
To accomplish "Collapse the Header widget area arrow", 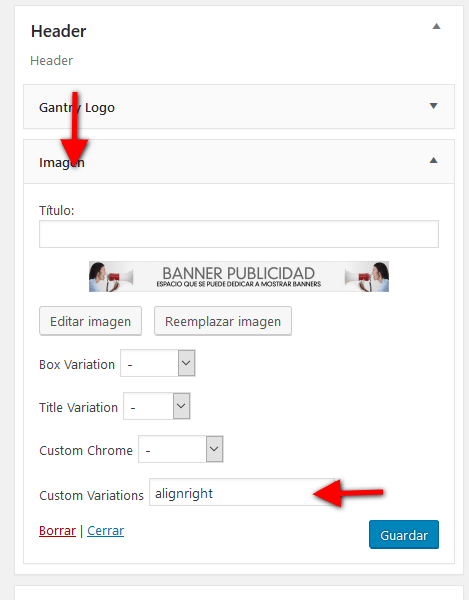I will click(436, 26).
